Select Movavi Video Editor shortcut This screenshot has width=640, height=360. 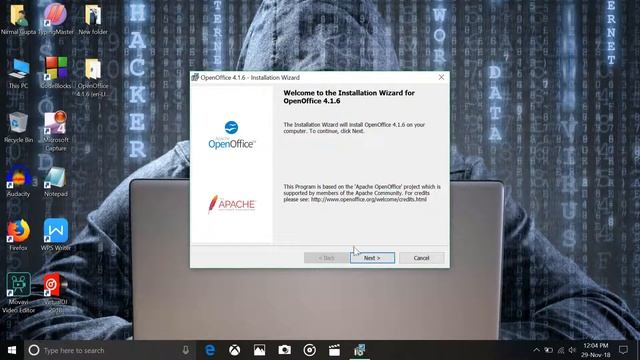tap(18, 293)
